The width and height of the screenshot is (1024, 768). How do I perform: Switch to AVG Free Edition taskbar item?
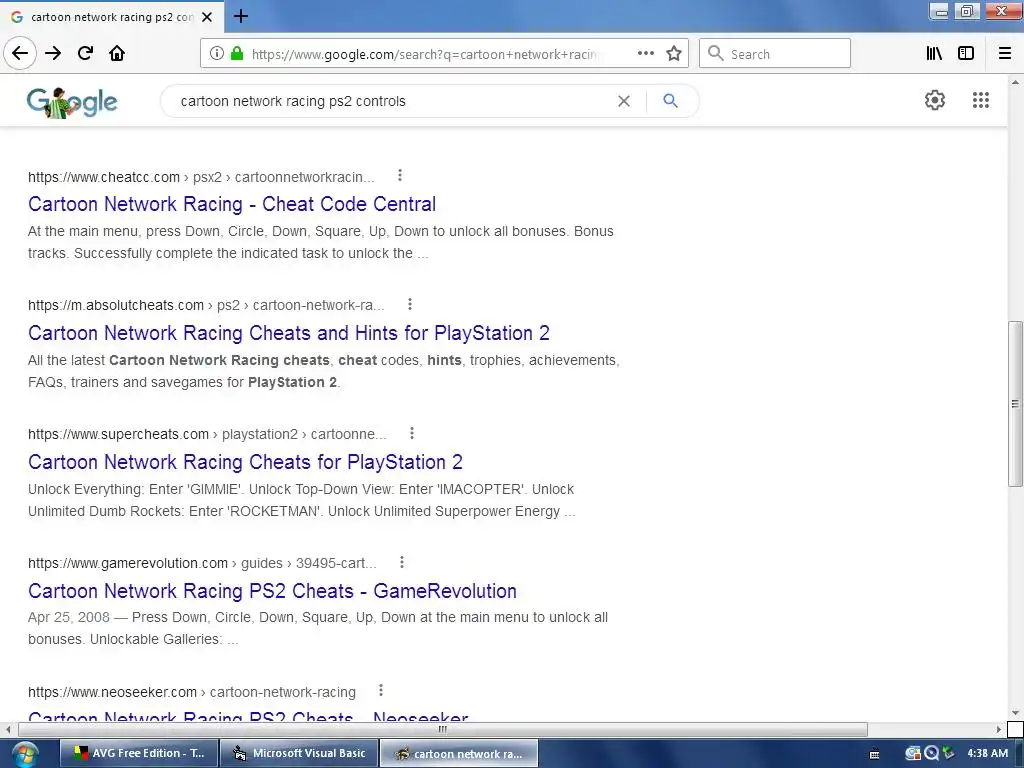click(138, 753)
